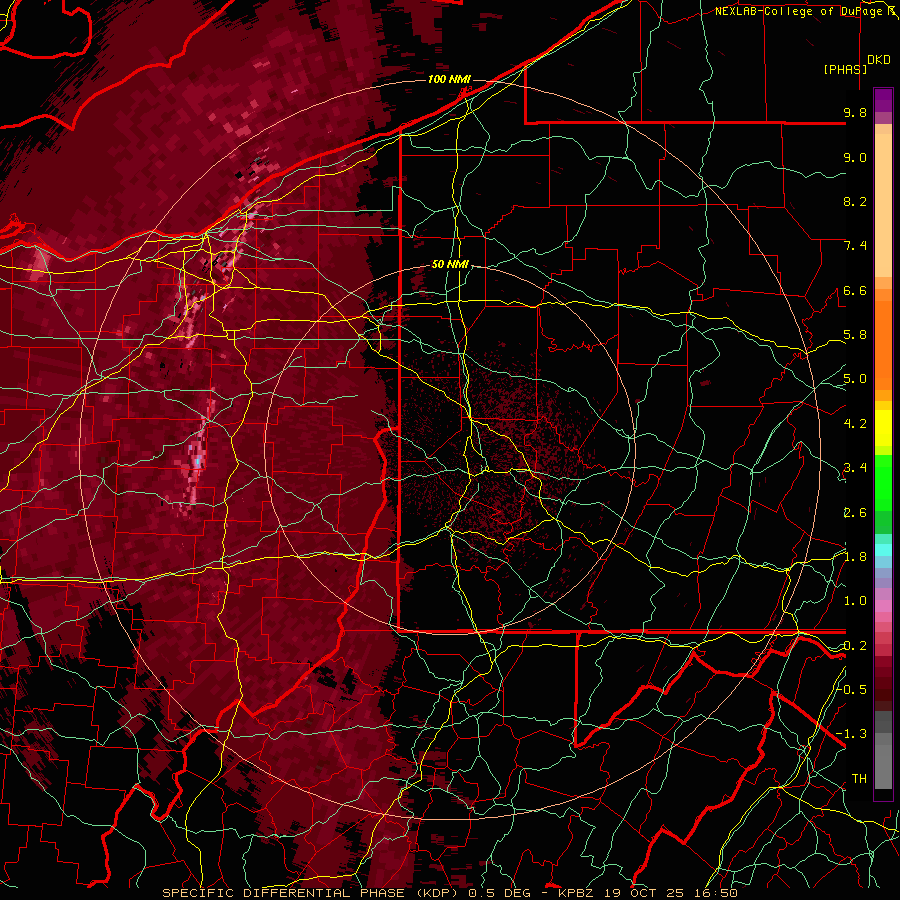Screen dimensions: 900x900
Task: Click the 3.4 scale value
Action: [x=855, y=468]
